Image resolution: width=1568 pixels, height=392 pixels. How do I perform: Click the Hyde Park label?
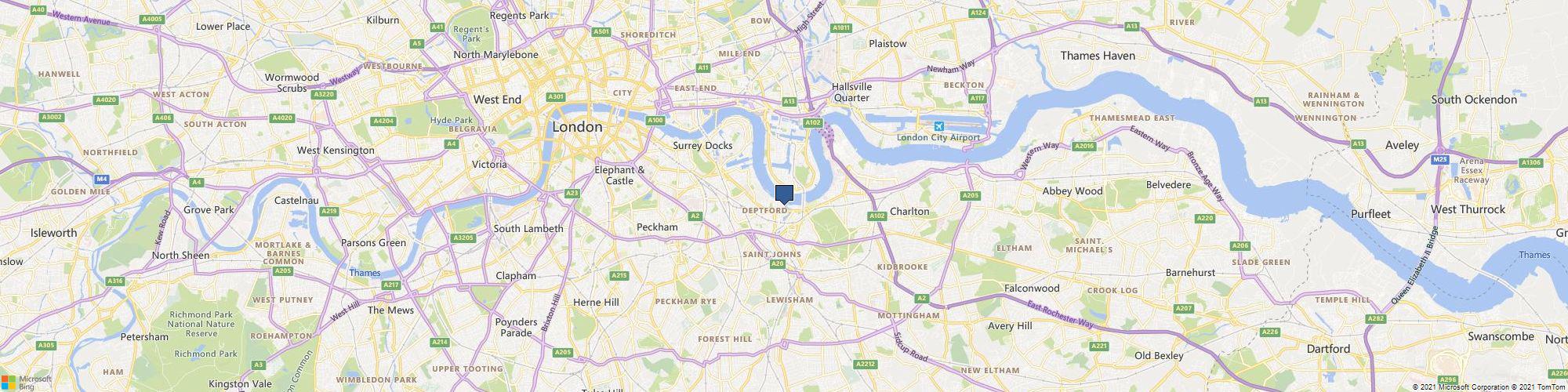pyautogui.click(x=452, y=120)
